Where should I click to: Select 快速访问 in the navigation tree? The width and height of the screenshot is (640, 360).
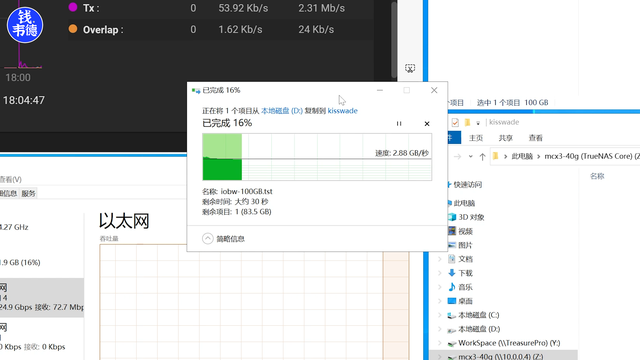468,184
